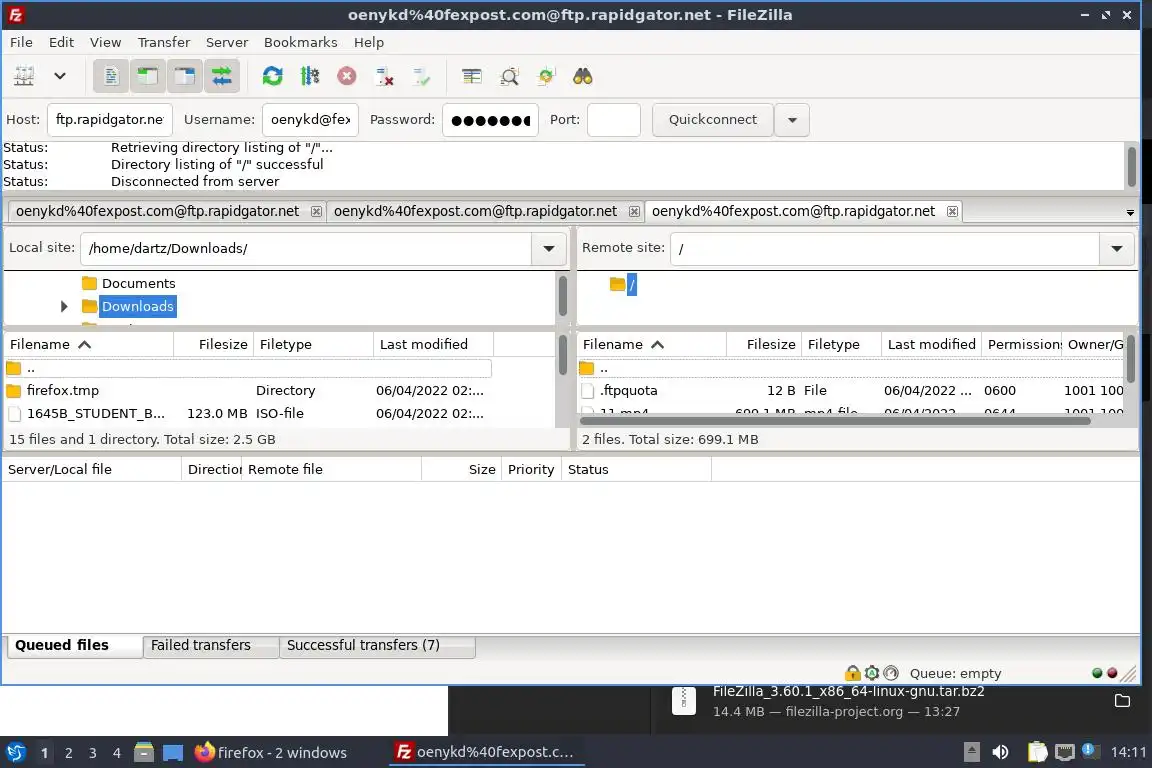Open the Edit menu
The height and width of the screenshot is (768, 1152).
pos(61,43)
